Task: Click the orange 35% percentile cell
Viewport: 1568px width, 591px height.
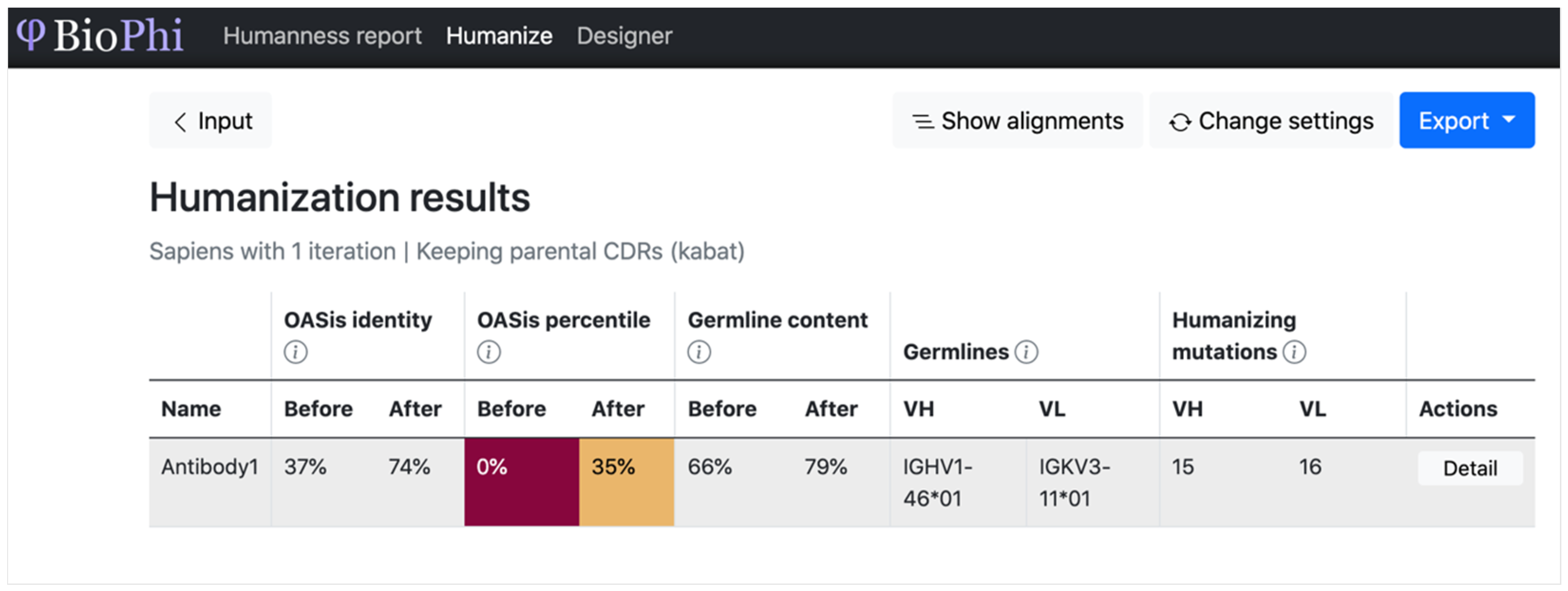Action: (626, 481)
